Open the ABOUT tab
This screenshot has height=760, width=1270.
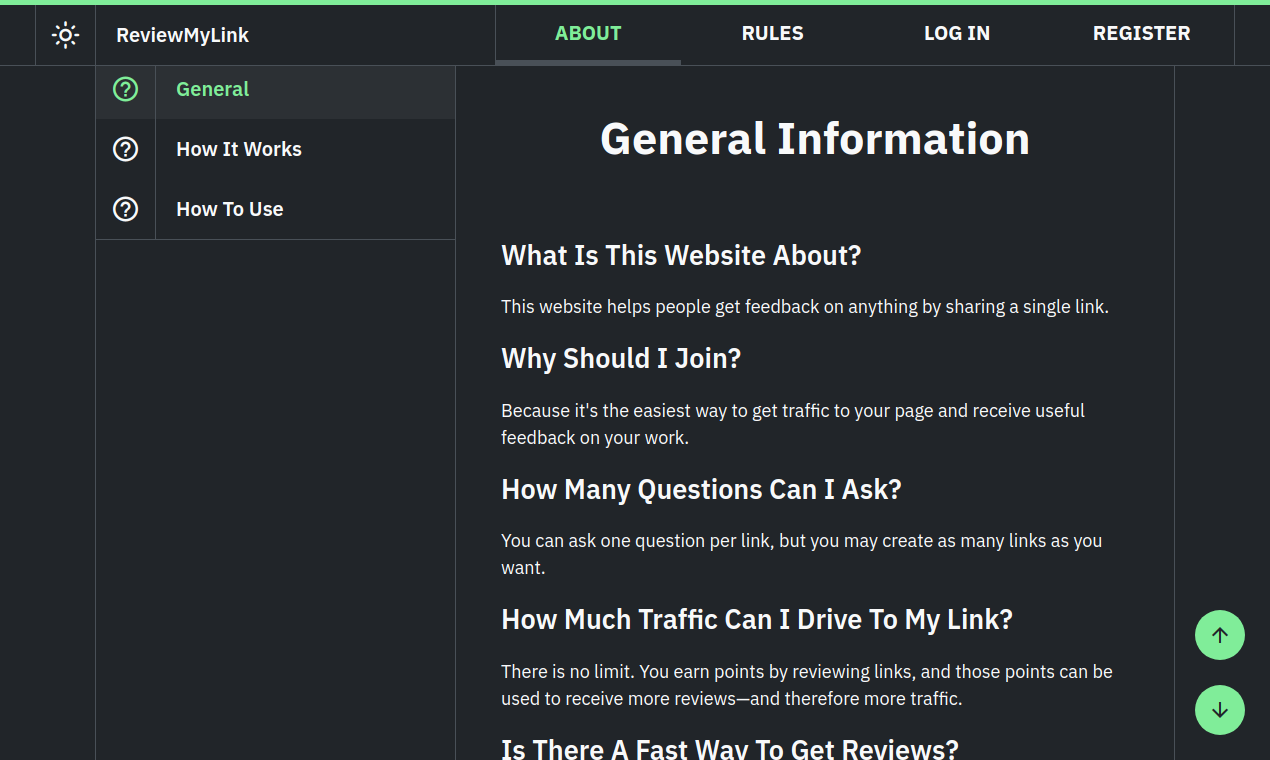pyautogui.click(x=588, y=33)
